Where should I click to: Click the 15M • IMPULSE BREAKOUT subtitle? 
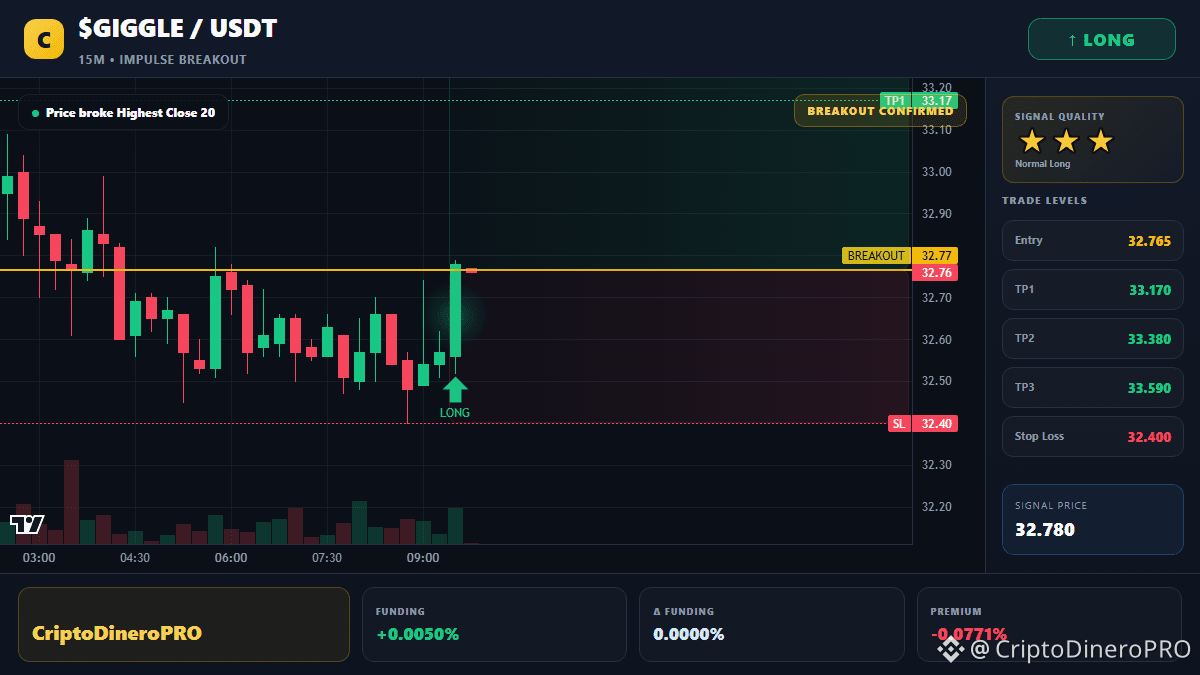tap(162, 60)
